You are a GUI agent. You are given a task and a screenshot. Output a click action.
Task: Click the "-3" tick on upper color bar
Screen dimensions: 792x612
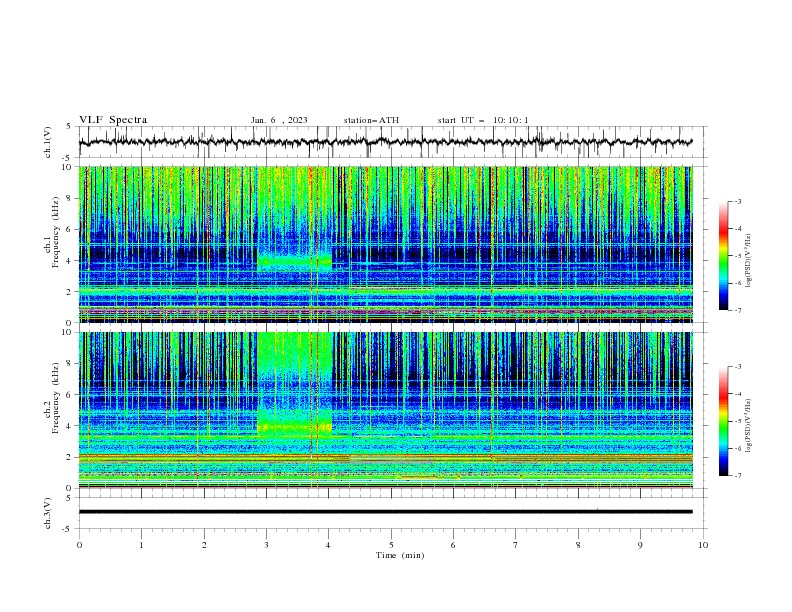[737, 201]
